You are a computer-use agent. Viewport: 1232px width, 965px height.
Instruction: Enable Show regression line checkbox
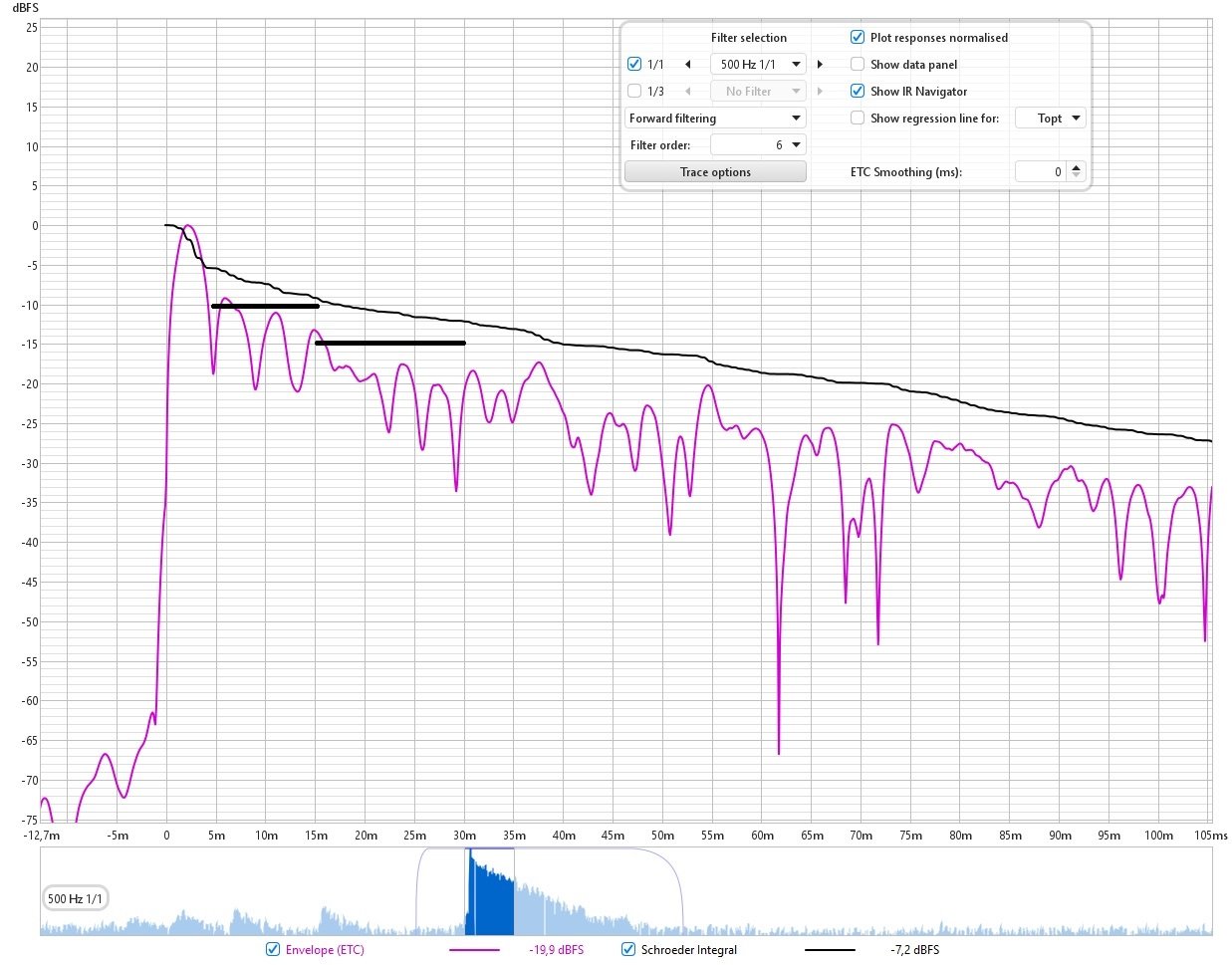858,119
